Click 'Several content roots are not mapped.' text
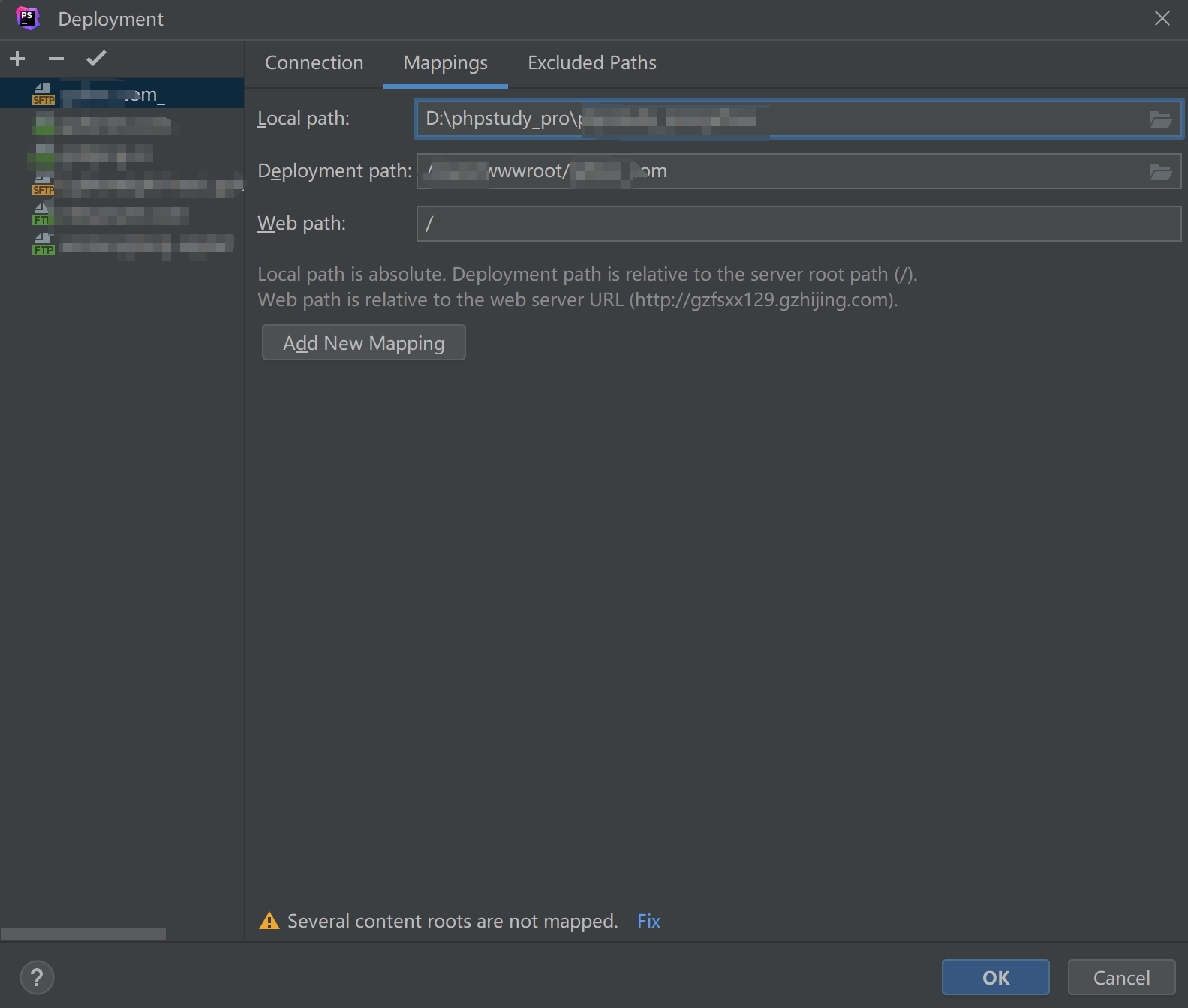The width and height of the screenshot is (1188, 1008). 453,921
